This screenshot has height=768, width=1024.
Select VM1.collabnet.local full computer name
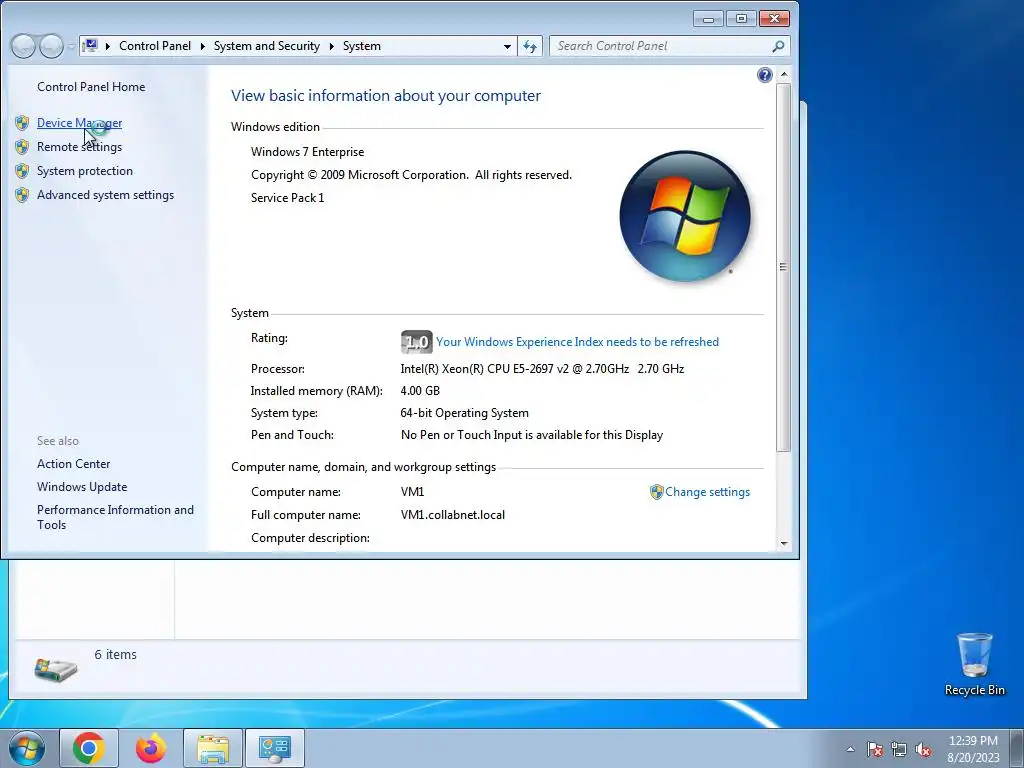[453, 515]
